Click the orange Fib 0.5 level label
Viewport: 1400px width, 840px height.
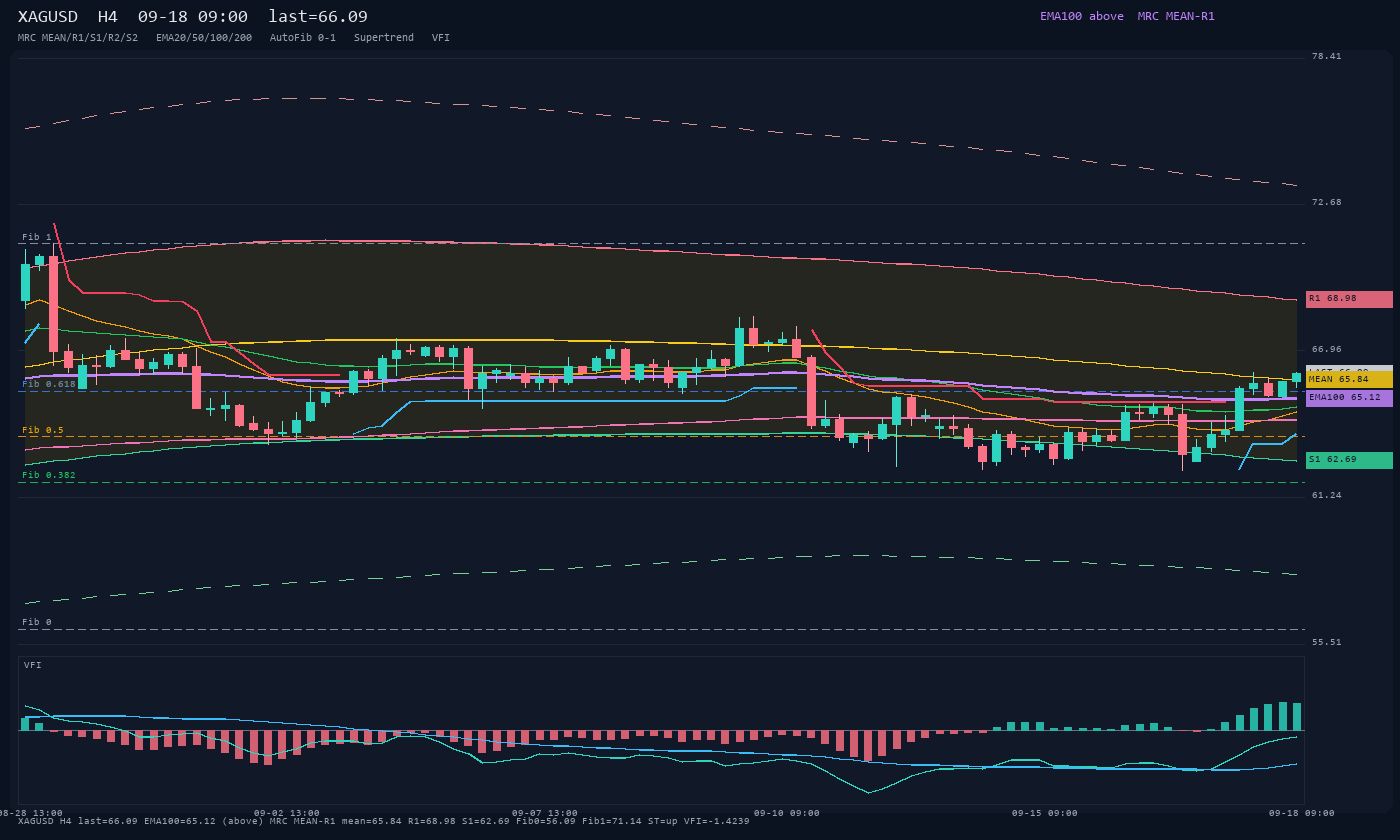(43, 430)
